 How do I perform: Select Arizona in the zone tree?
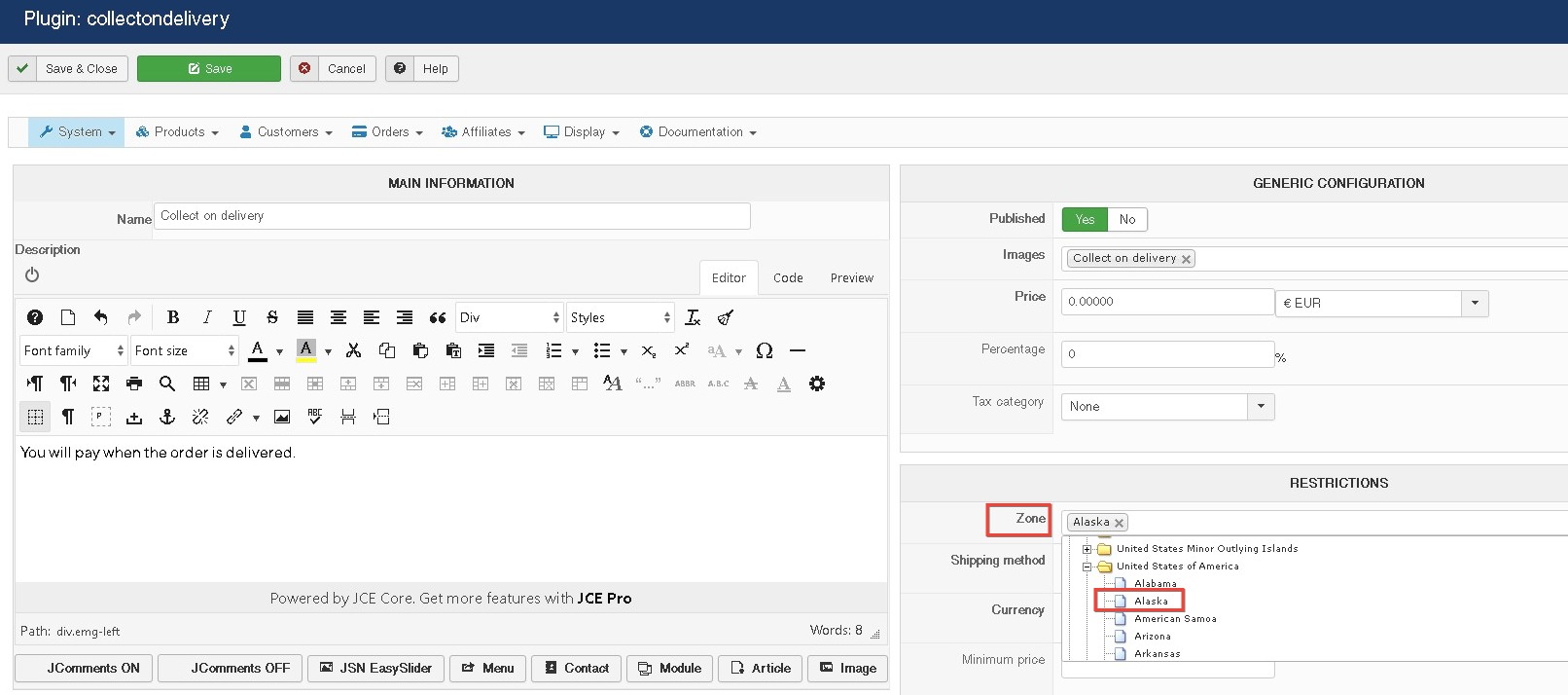tap(1153, 637)
